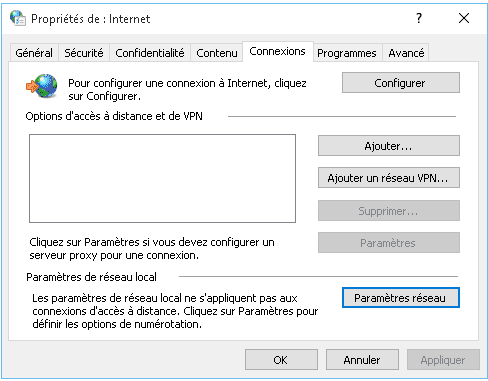Viewport: 488px width, 381px height.
Task: Click the Annuler button
Action: click(362, 360)
